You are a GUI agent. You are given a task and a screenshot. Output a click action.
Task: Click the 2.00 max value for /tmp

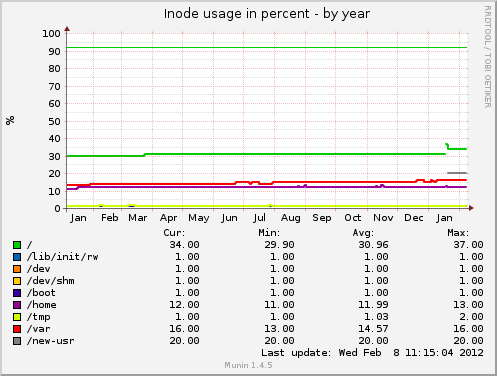coord(471,317)
